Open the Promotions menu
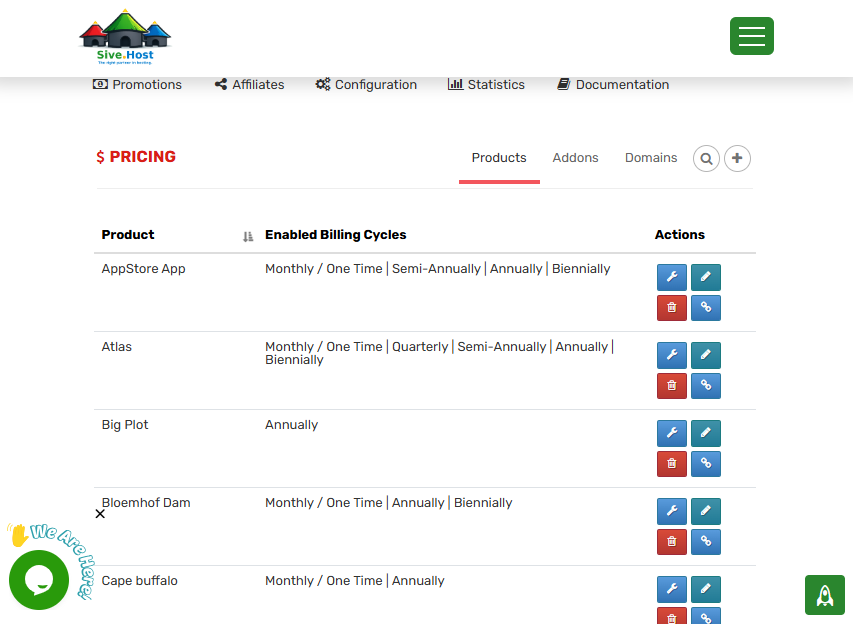 [137, 84]
